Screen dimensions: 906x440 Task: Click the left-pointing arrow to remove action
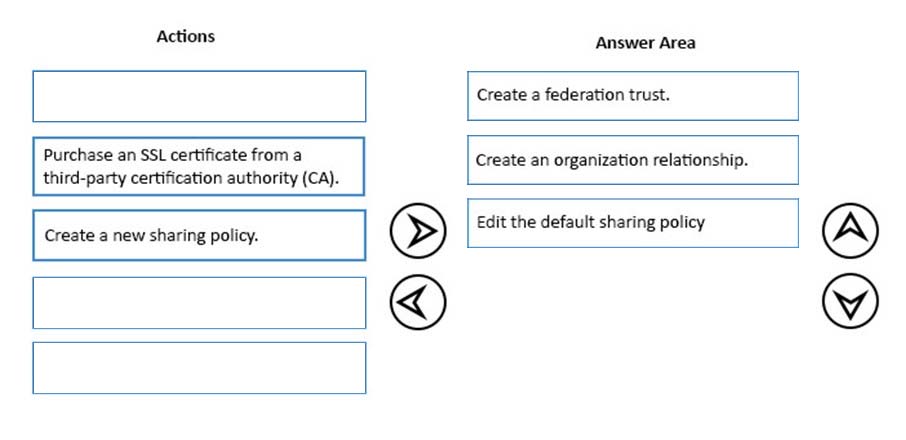point(418,301)
